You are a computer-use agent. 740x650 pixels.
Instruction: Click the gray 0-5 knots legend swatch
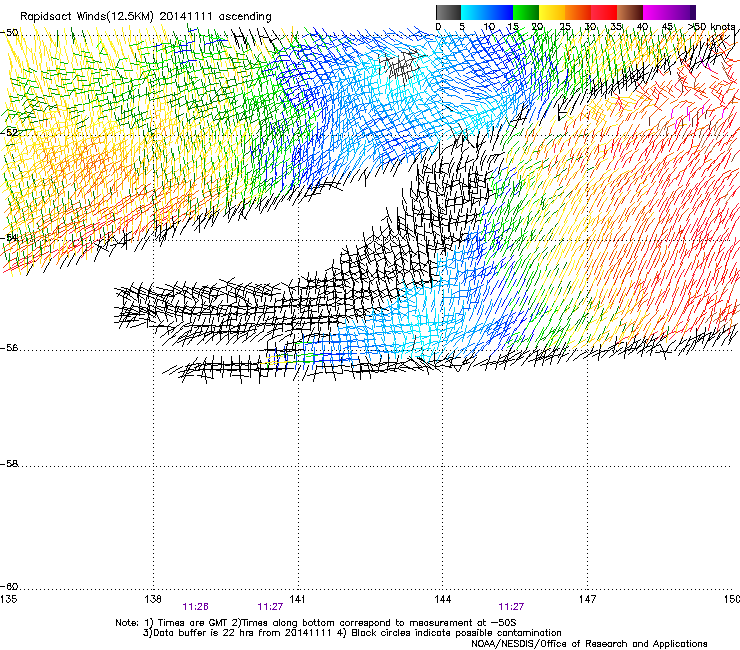(x=448, y=12)
